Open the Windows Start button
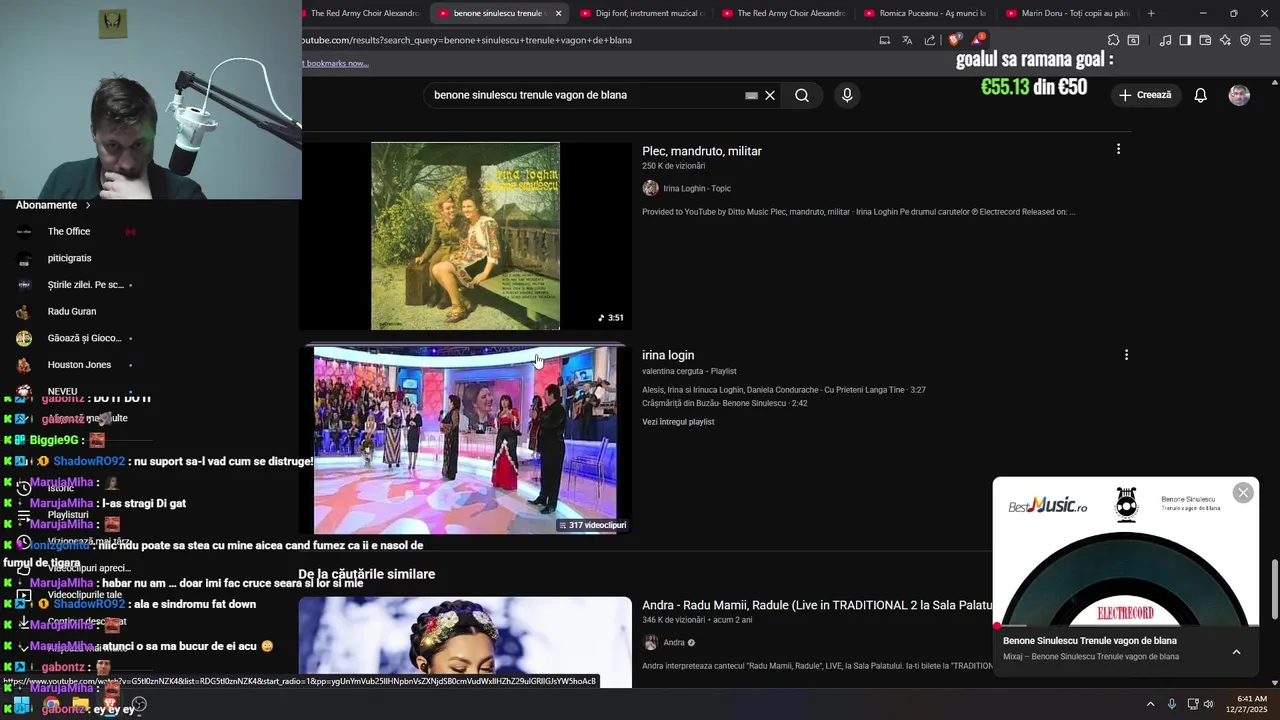 (x=22, y=705)
